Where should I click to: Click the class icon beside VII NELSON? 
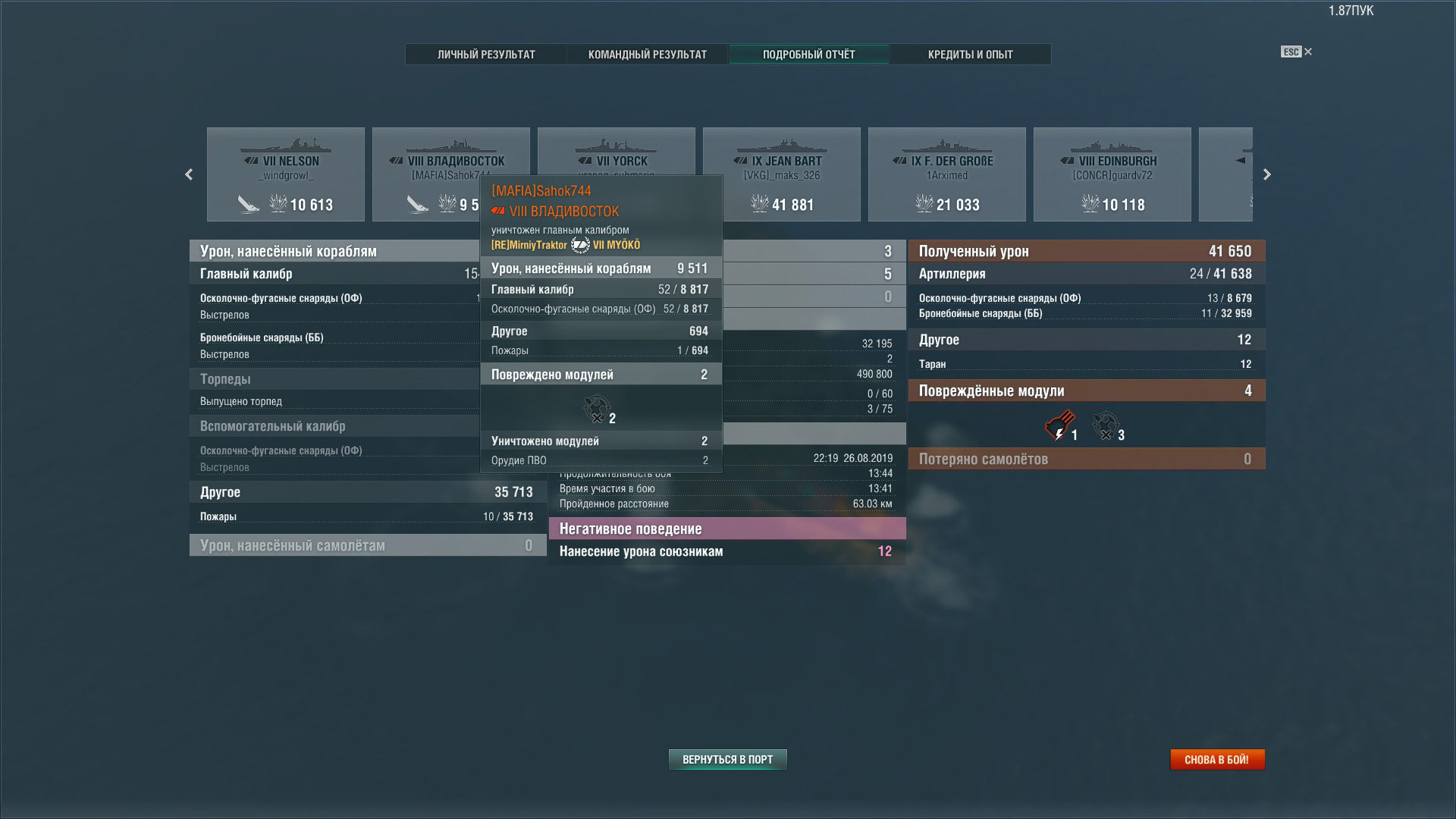[251, 161]
